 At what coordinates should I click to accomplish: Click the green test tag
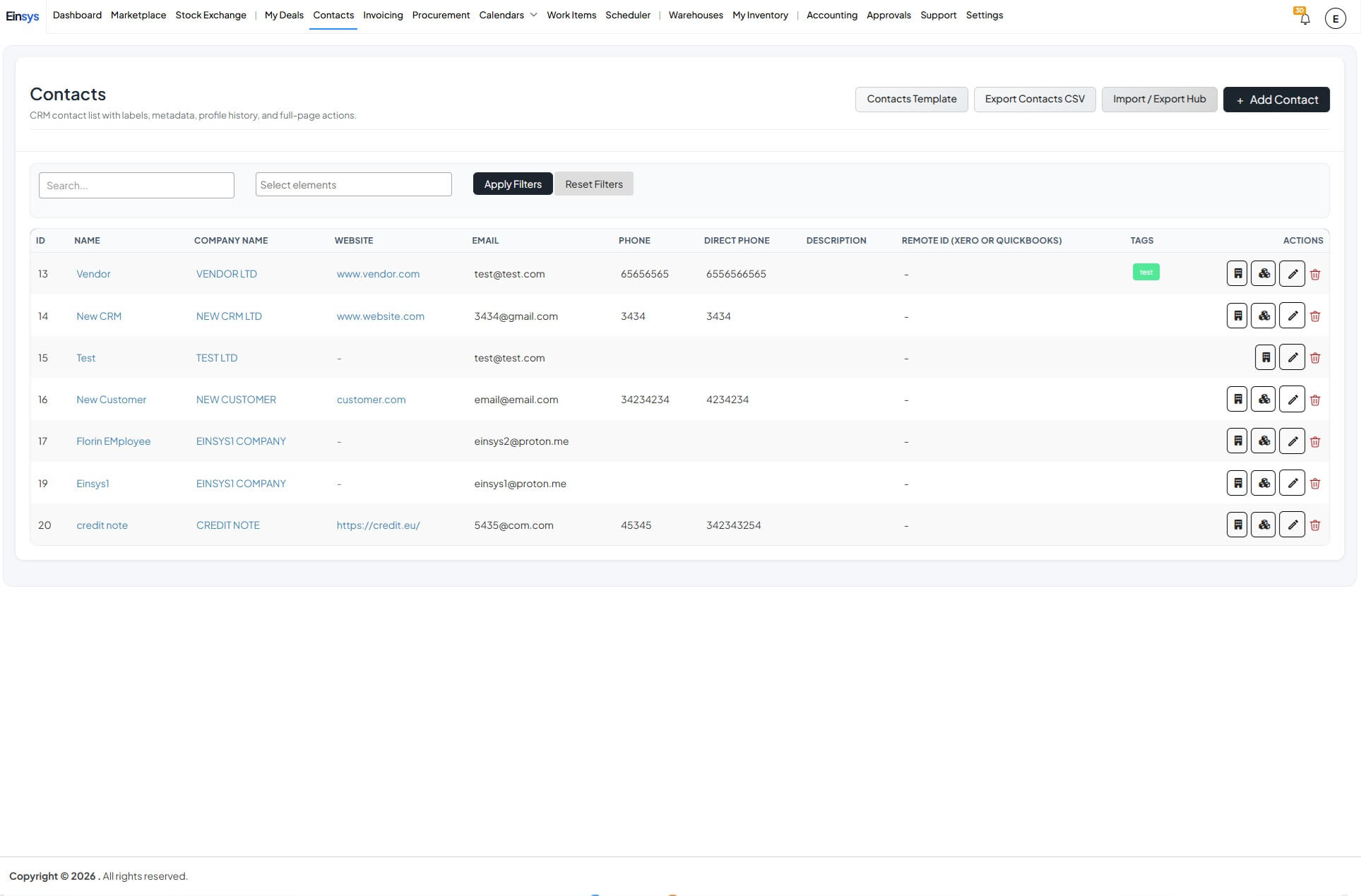[x=1146, y=273]
